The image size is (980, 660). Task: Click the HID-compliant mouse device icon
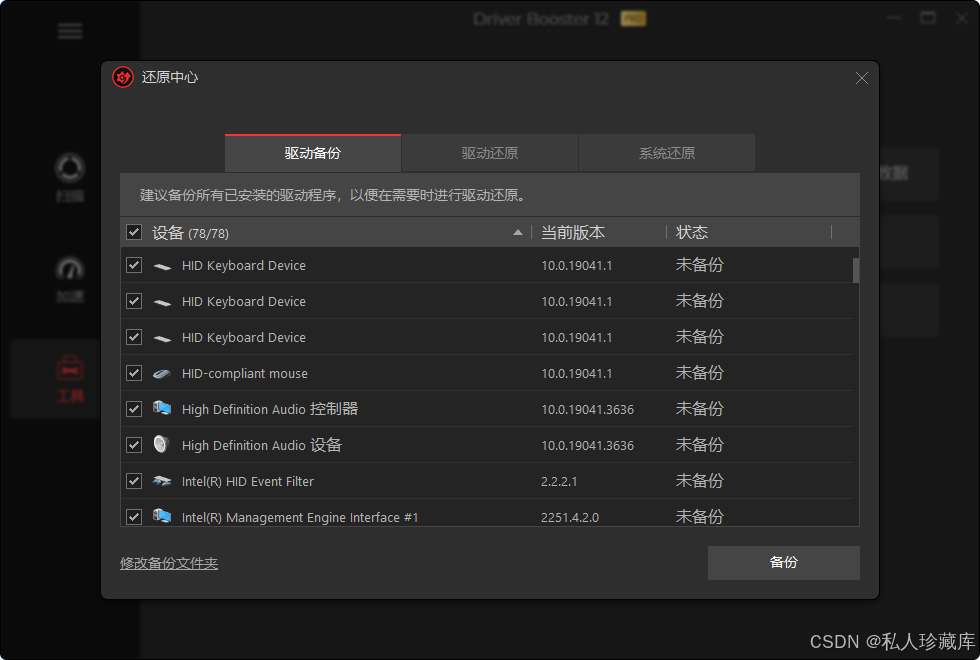click(x=162, y=374)
